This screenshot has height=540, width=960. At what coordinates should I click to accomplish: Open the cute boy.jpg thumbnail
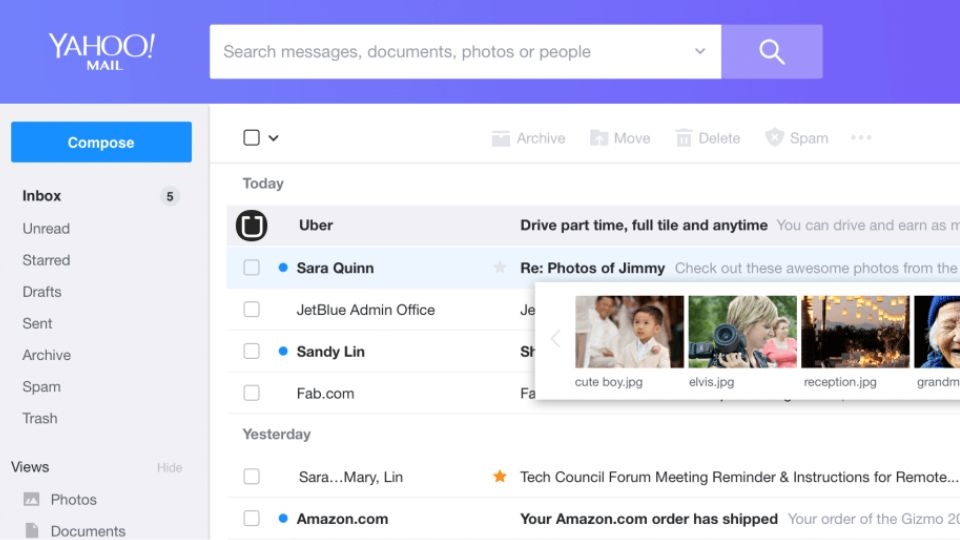click(x=629, y=332)
